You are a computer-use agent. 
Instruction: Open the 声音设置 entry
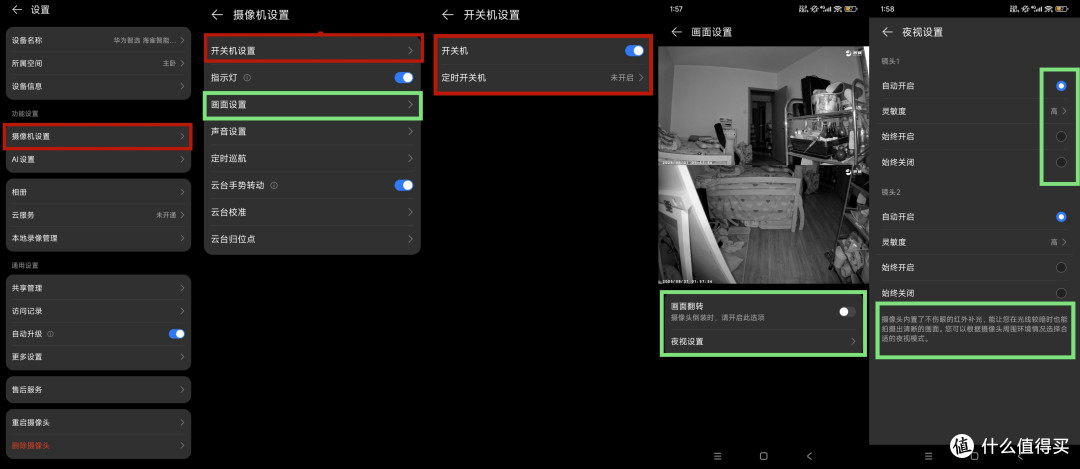click(x=313, y=132)
